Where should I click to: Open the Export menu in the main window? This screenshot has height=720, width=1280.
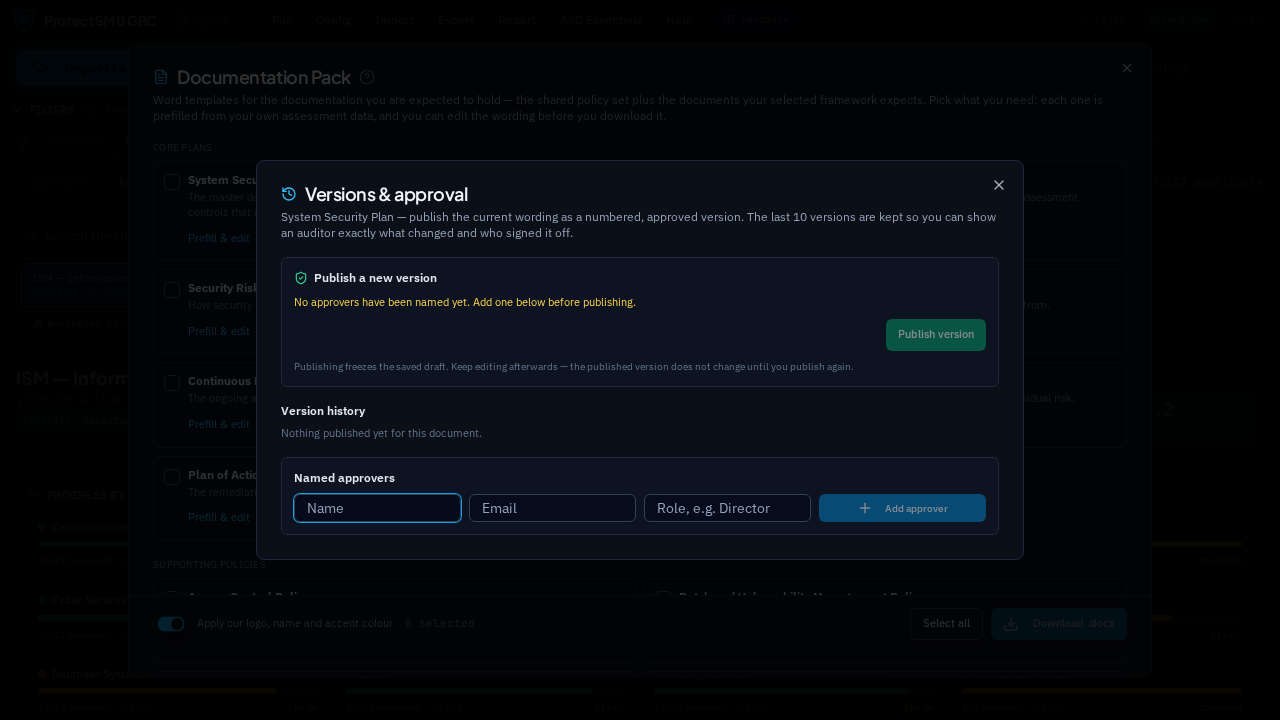click(x=456, y=20)
